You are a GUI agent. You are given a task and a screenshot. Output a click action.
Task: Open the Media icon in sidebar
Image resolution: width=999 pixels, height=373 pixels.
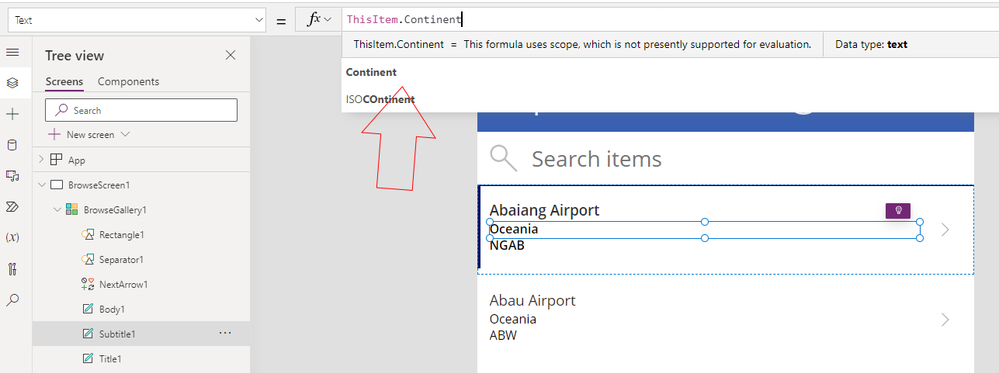pos(12,175)
